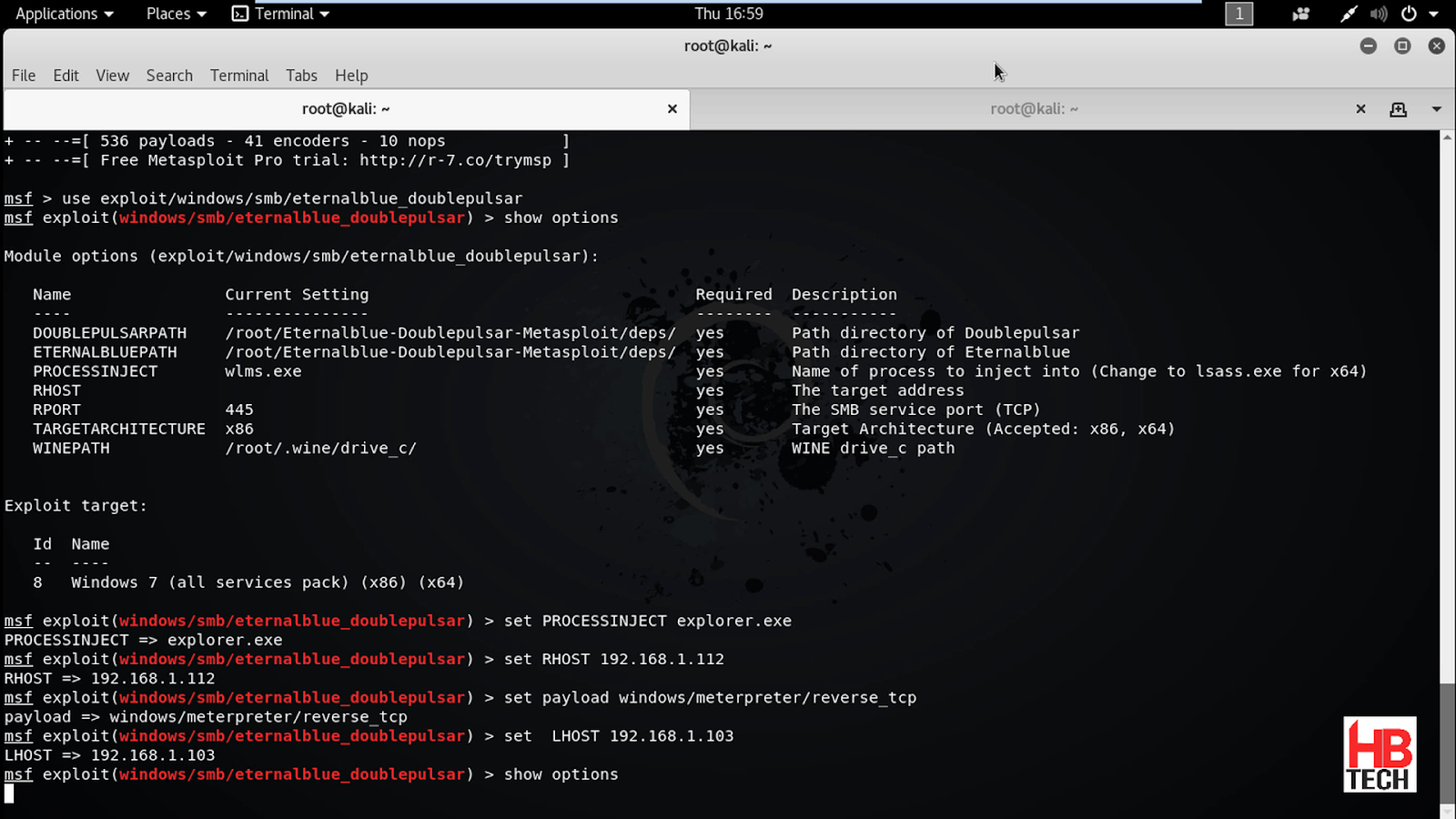Click 'WINE drive_c path' description
This screenshot has height=819, width=1456.
[x=874, y=448]
